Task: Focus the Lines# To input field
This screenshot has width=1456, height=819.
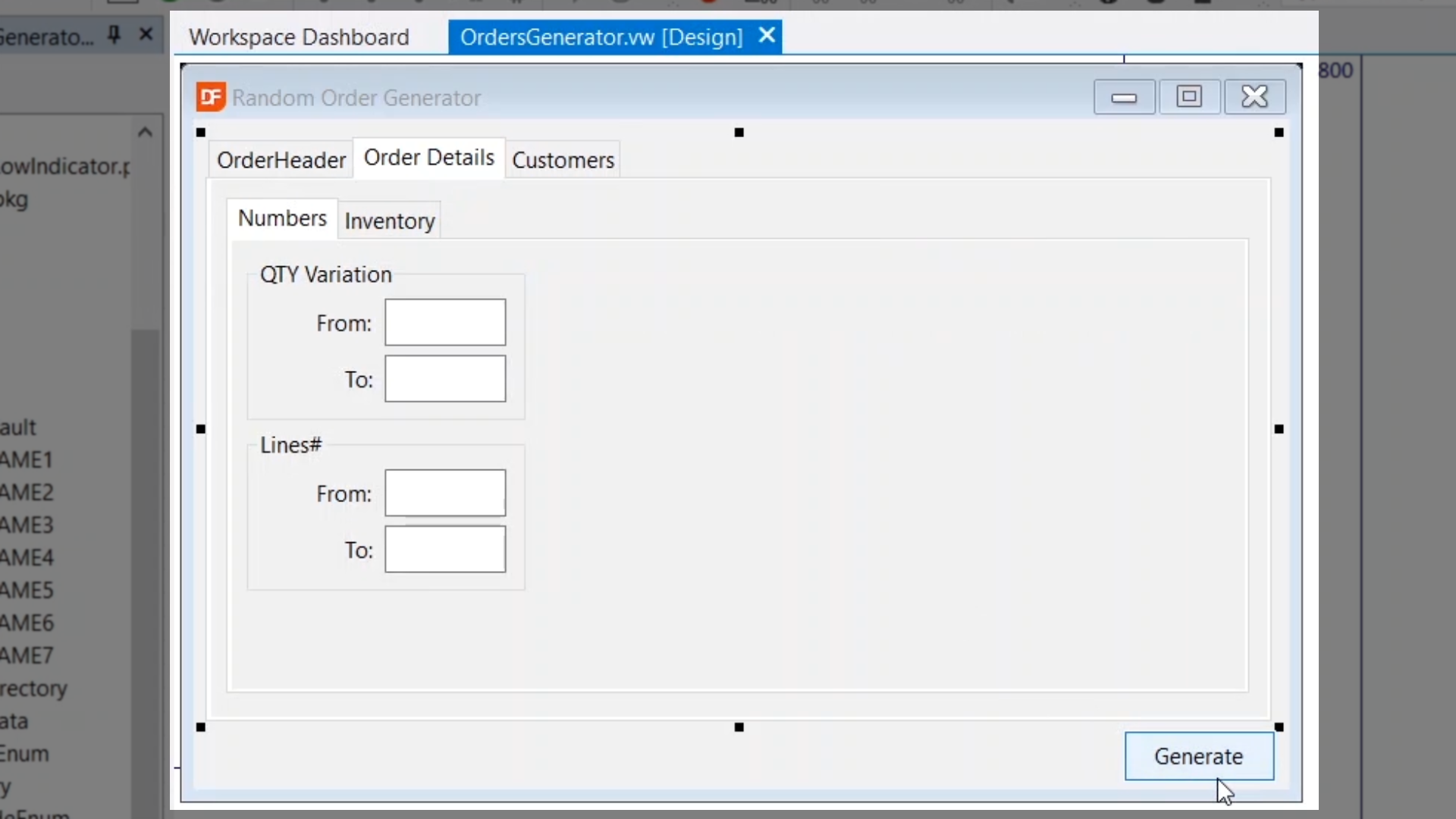Action: (x=445, y=550)
